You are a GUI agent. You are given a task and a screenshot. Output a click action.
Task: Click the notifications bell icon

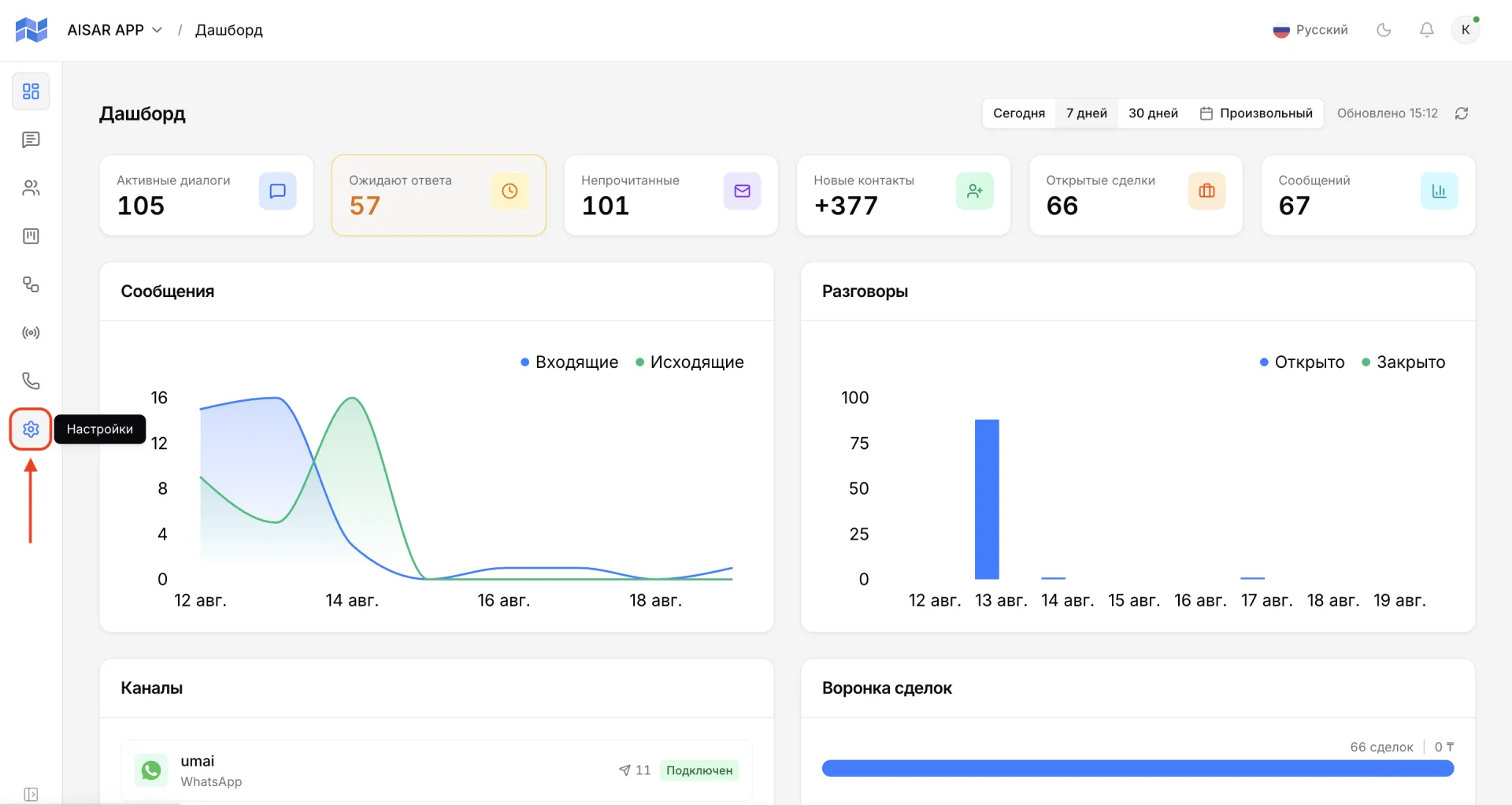coord(1426,30)
